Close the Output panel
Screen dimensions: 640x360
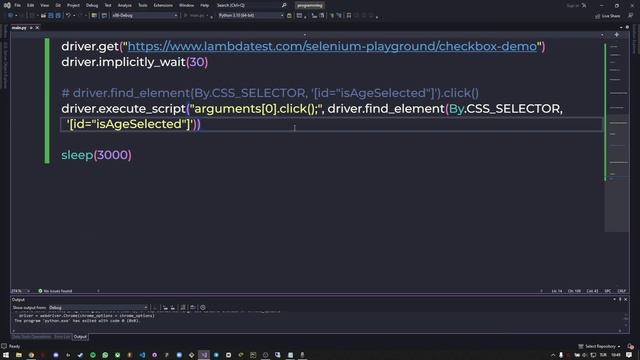[x=625, y=300]
